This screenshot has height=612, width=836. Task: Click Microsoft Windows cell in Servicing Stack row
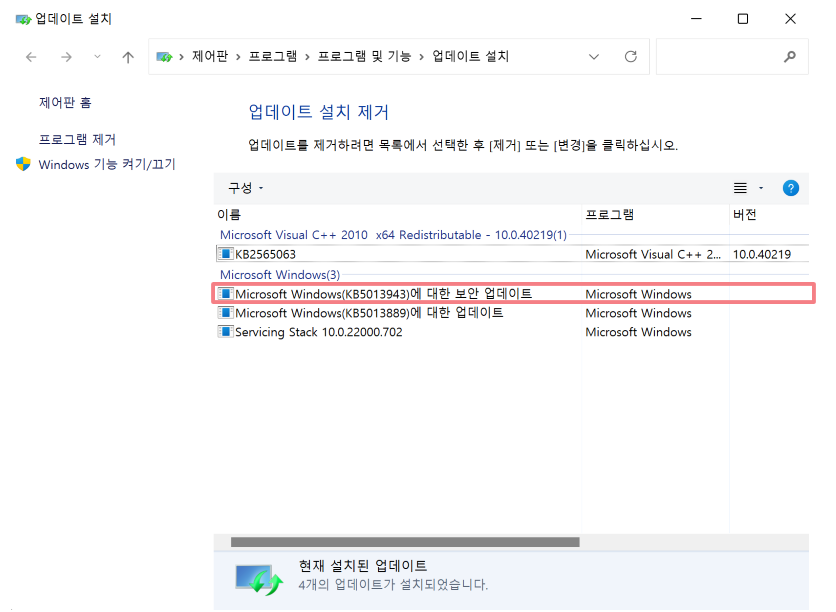pyautogui.click(x=638, y=332)
